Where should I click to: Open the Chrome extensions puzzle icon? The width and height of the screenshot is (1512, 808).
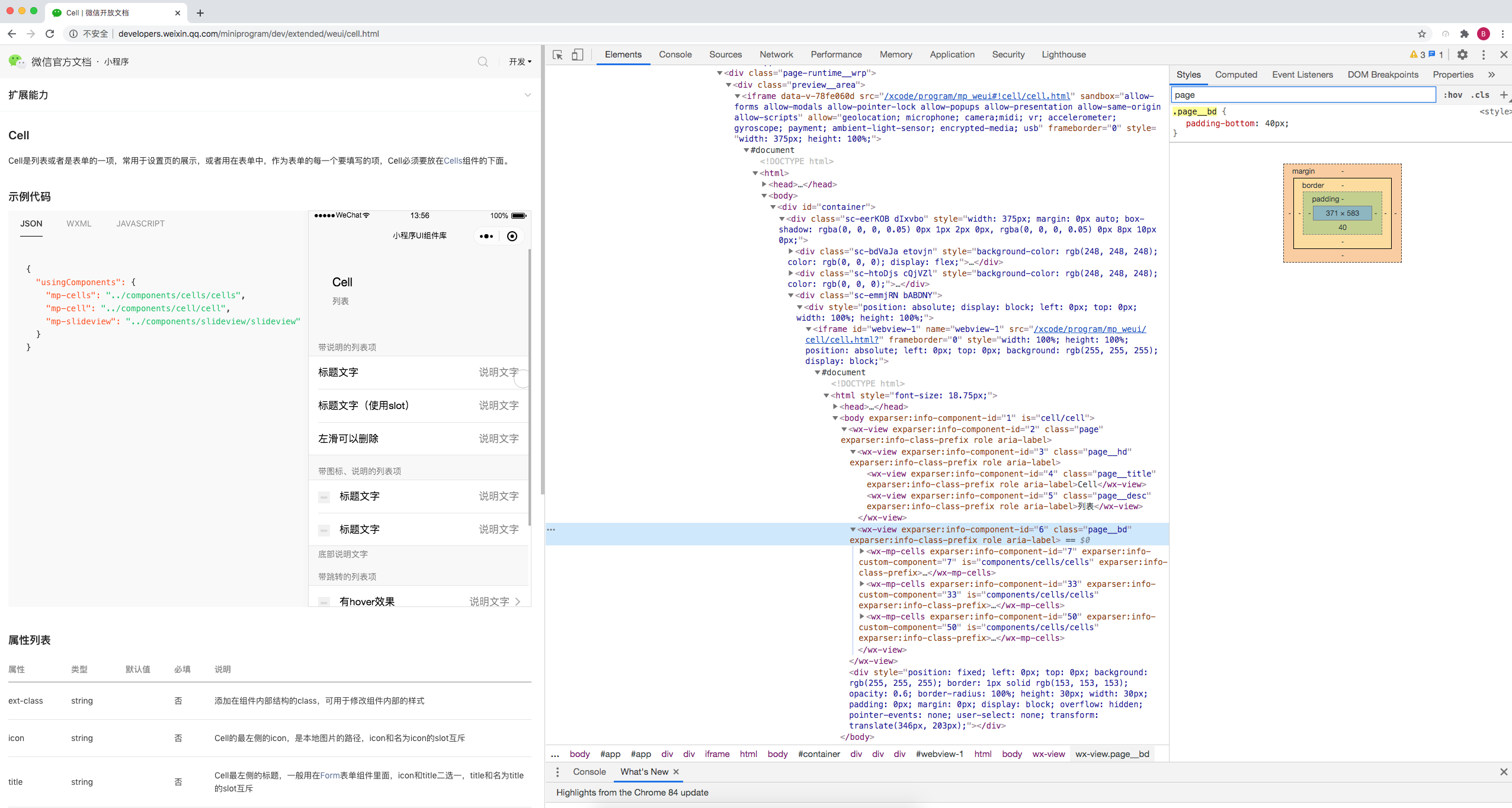click(x=1464, y=34)
